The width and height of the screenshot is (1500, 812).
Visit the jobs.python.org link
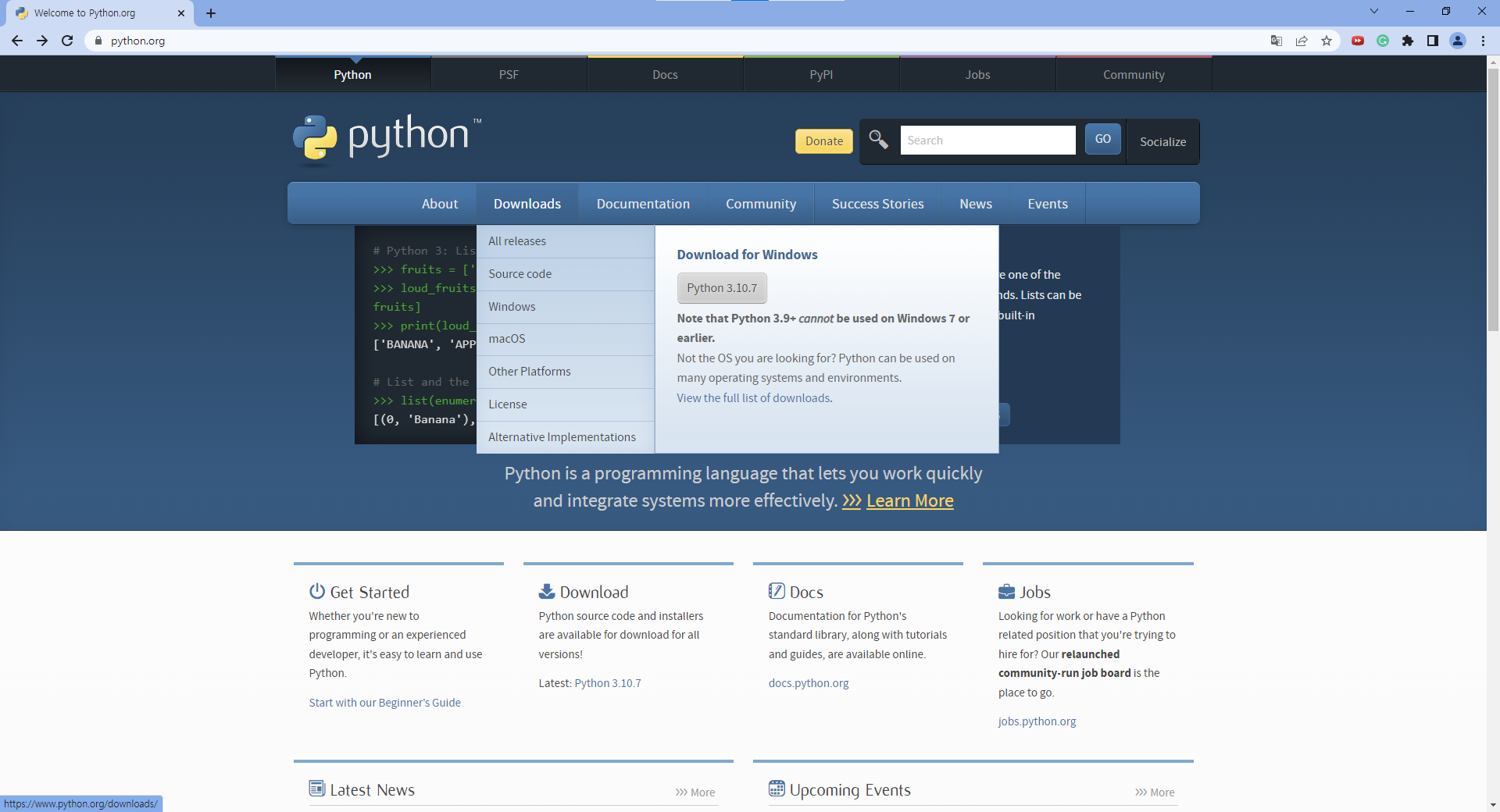[1037, 721]
